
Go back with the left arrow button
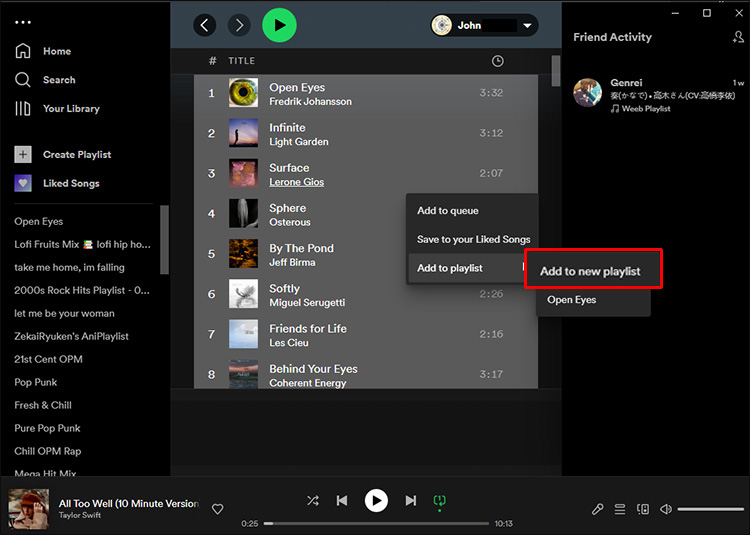(204, 25)
